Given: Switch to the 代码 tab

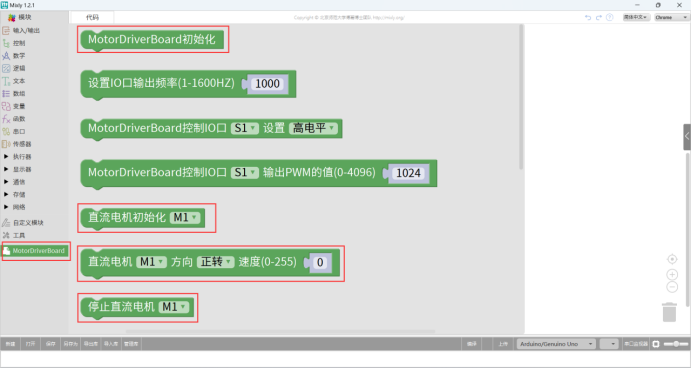Looking at the screenshot, I should coord(92,17).
